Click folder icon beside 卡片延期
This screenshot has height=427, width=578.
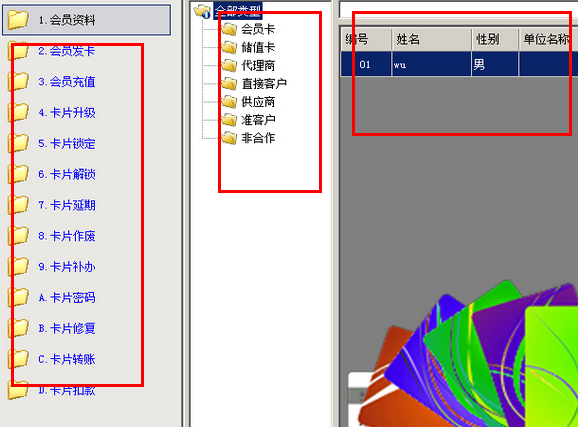pyautogui.click(x=18, y=205)
